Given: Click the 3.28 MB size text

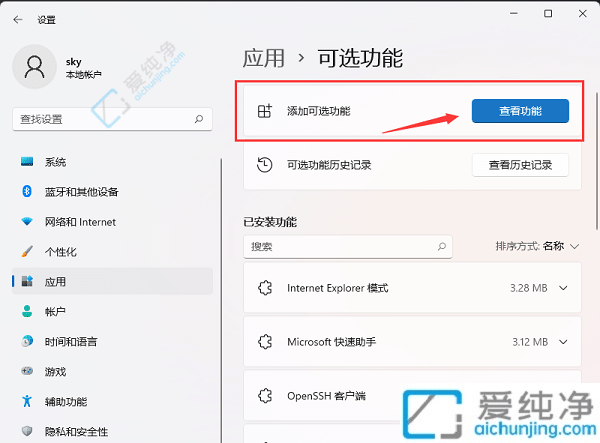Looking at the screenshot, I should pyautogui.click(x=528, y=288).
